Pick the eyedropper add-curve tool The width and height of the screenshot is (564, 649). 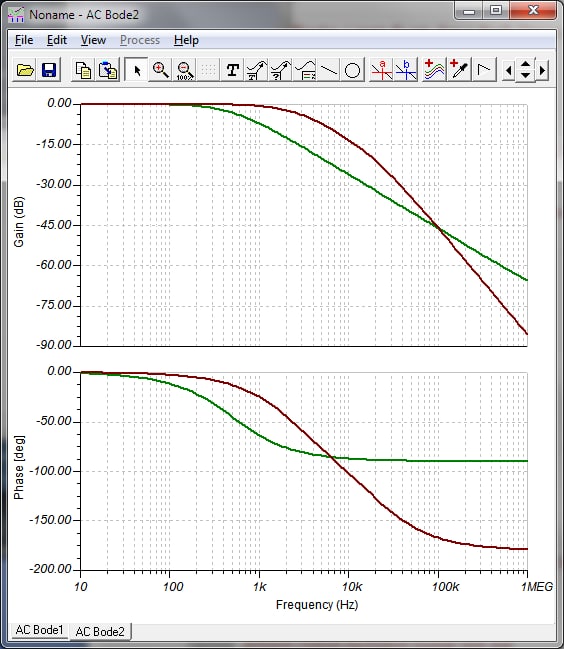click(458, 70)
